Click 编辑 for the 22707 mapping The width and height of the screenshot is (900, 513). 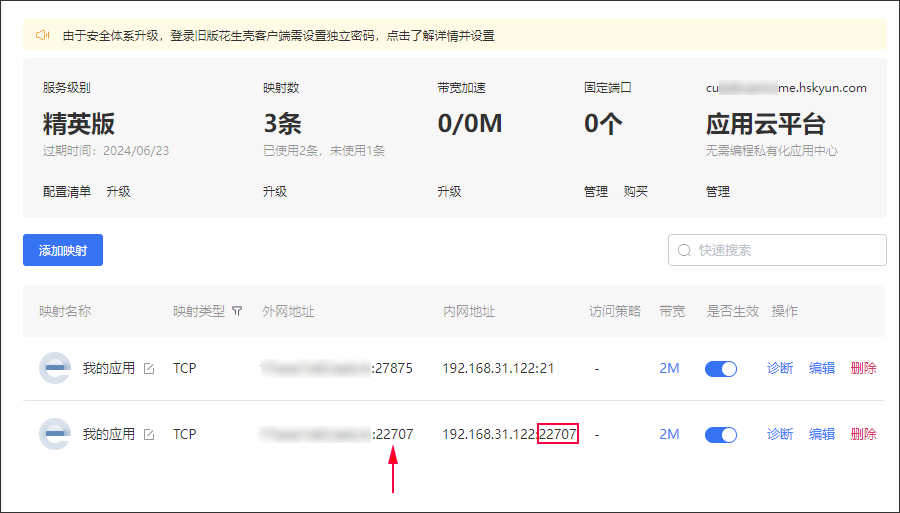coord(822,434)
